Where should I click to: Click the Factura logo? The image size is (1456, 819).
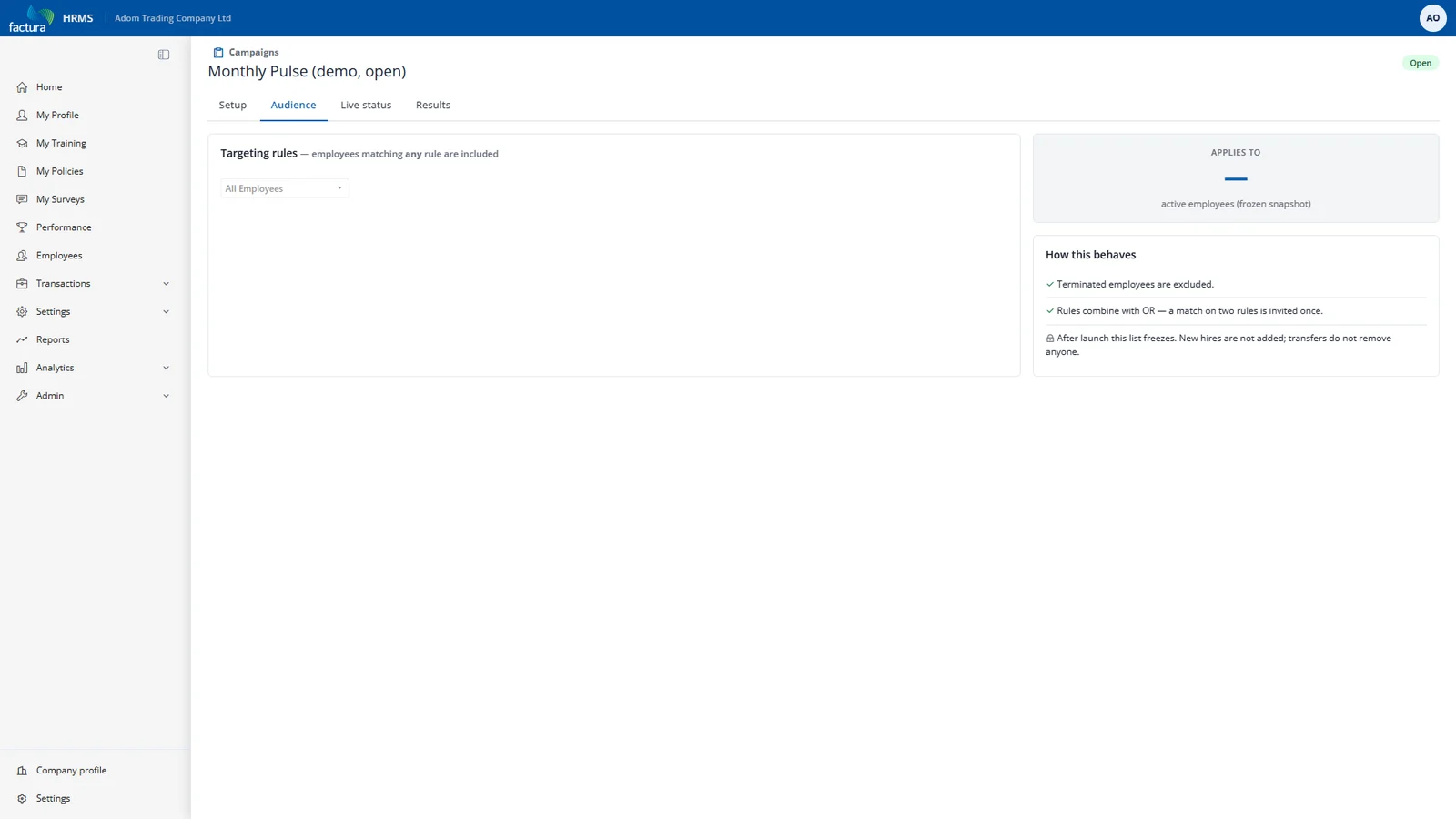pos(31,18)
